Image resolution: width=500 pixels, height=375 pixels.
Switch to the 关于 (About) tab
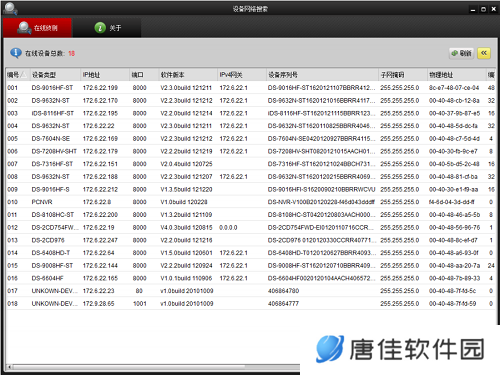[107, 28]
